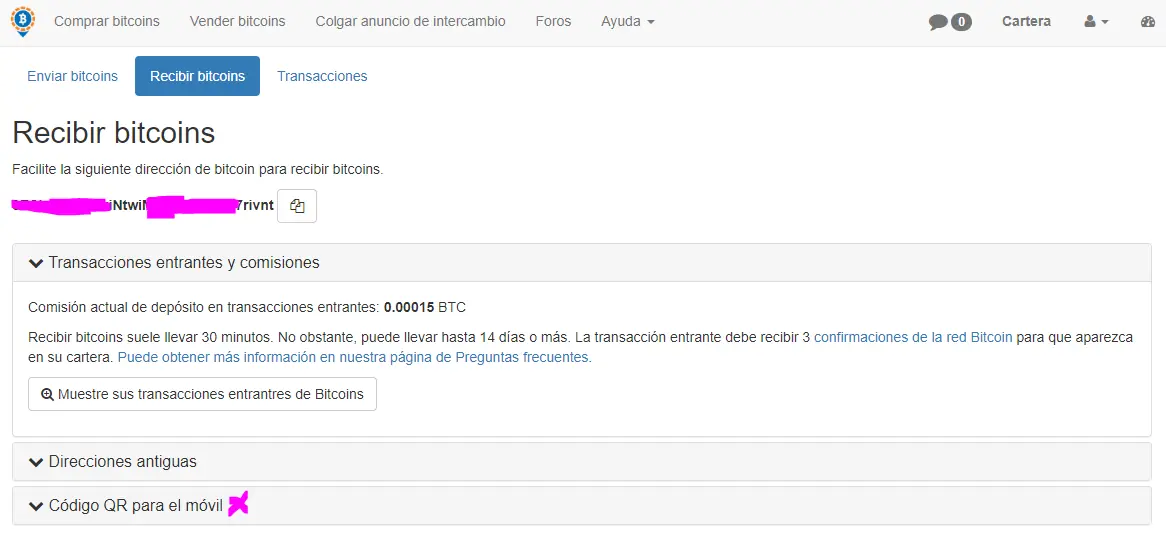
Task: Collapse Transacciones entrantes y comisiones section
Action: [x=582, y=262]
